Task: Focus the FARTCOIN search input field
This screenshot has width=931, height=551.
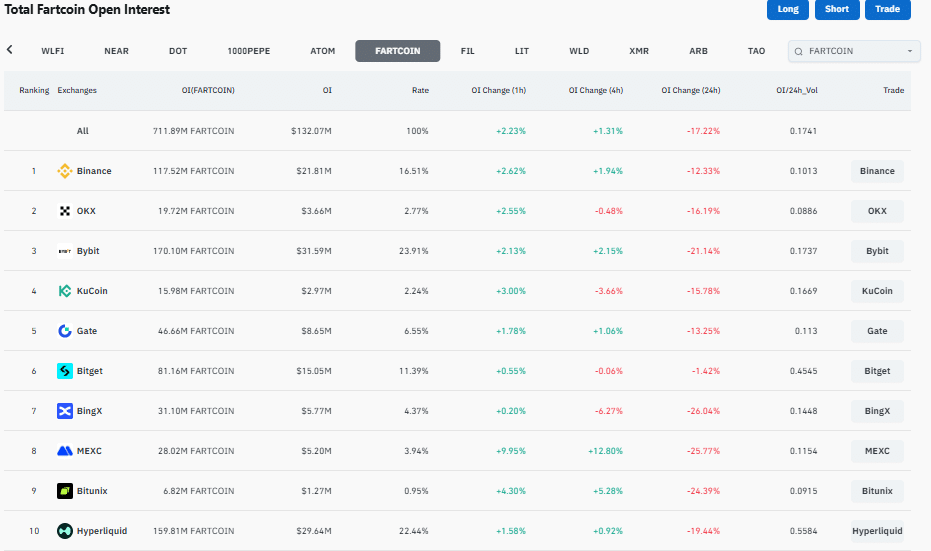Action: pos(852,51)
